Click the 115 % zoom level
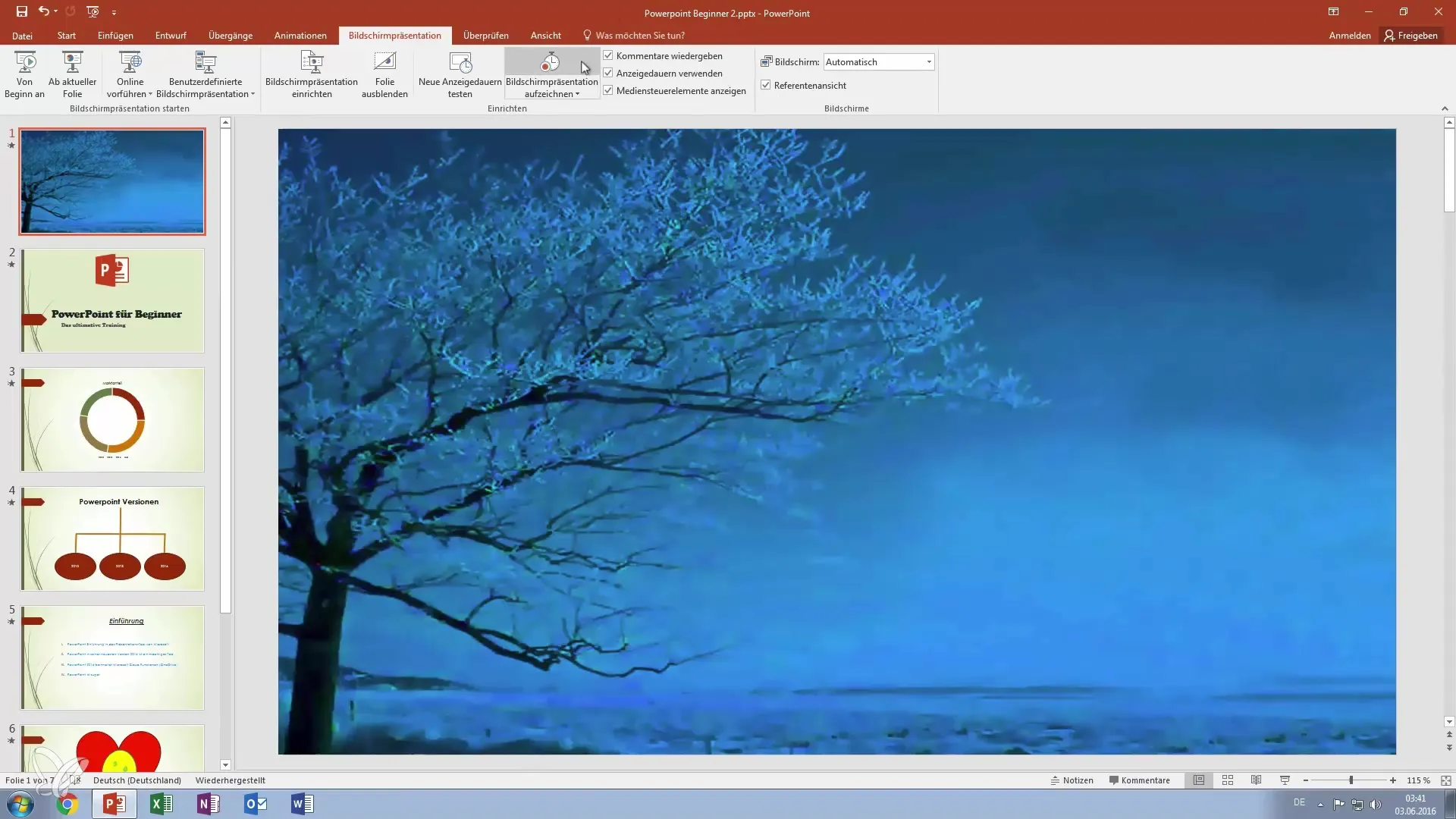 click(1418, 780)
